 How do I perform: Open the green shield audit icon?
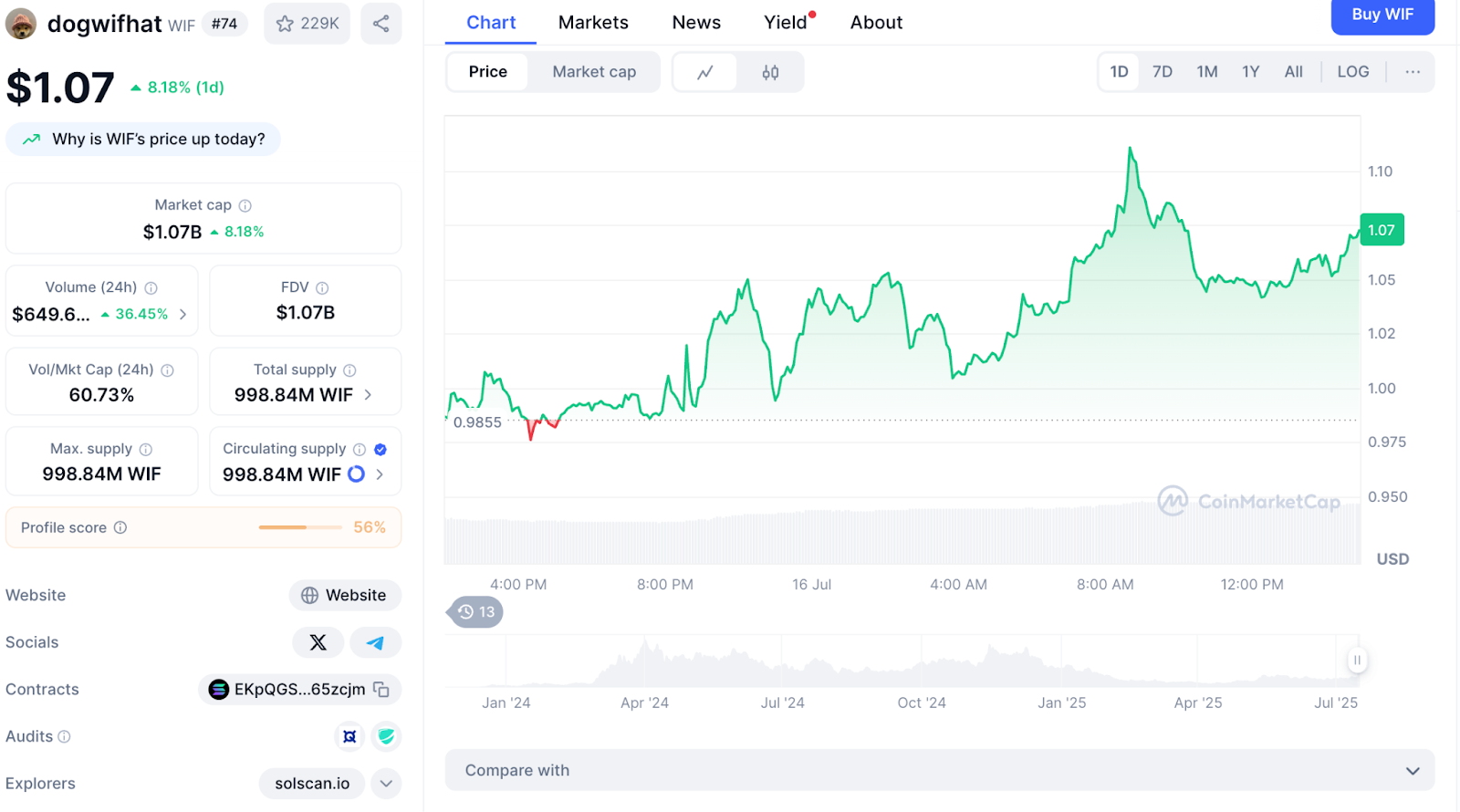point(387,736)
